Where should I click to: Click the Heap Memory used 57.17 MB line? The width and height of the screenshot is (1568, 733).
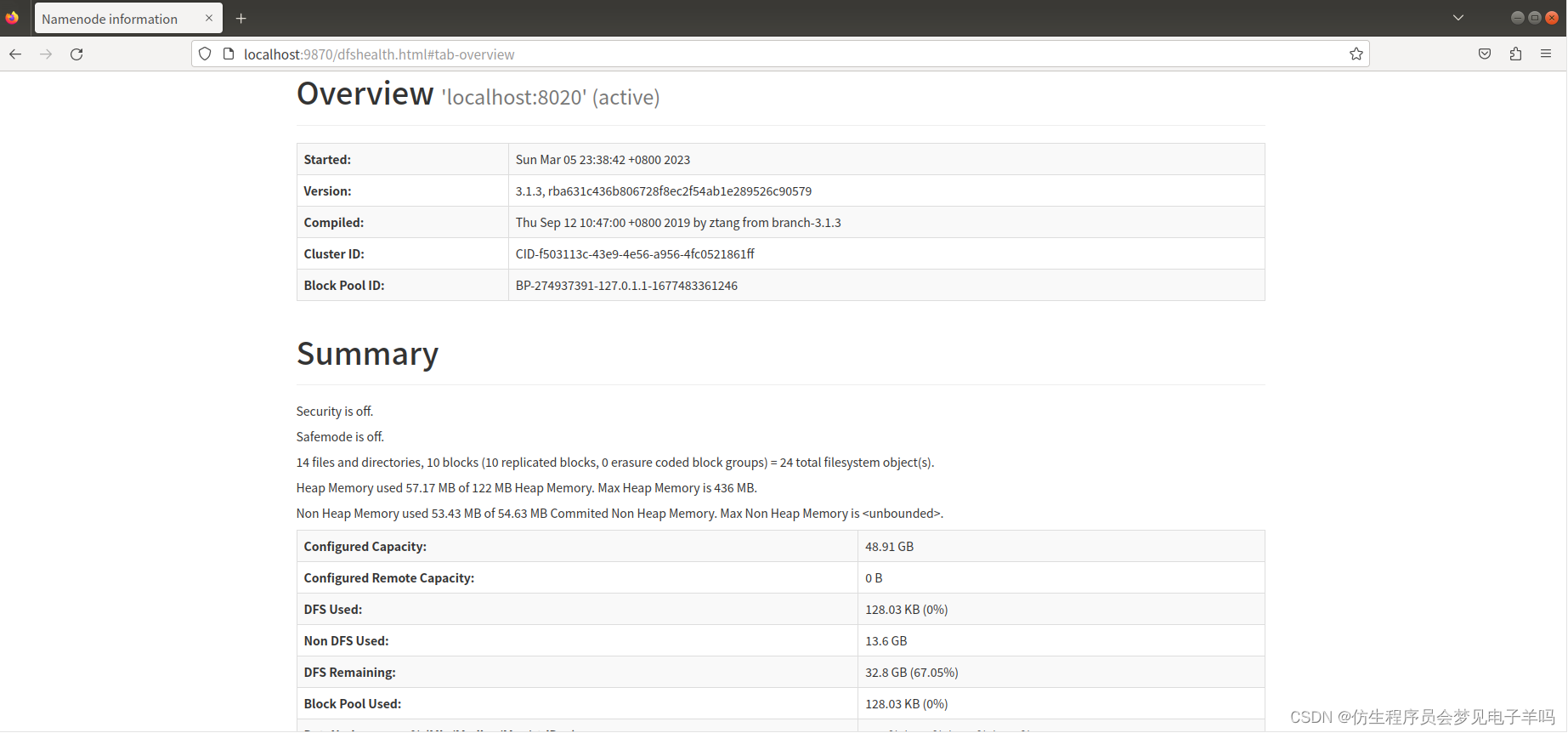[x=527, y=488]
